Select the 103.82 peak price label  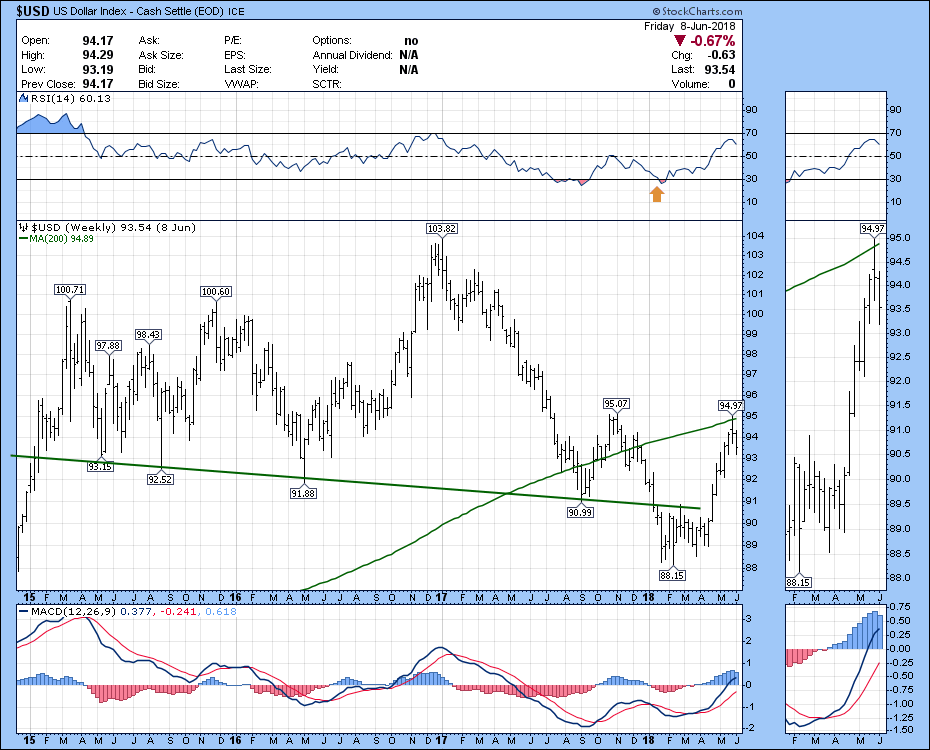441,229
